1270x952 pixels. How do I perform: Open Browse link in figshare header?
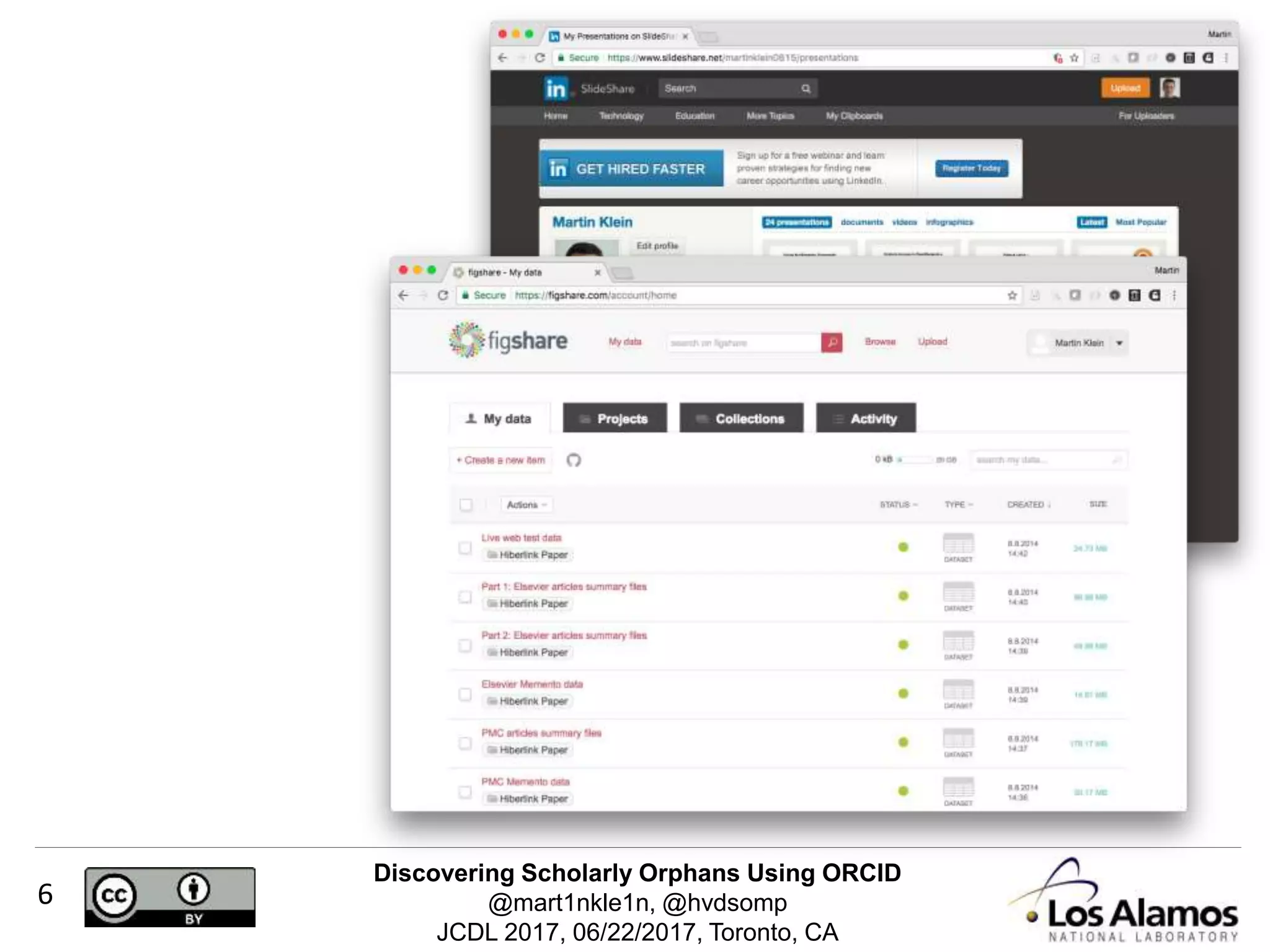coord(880,342)
